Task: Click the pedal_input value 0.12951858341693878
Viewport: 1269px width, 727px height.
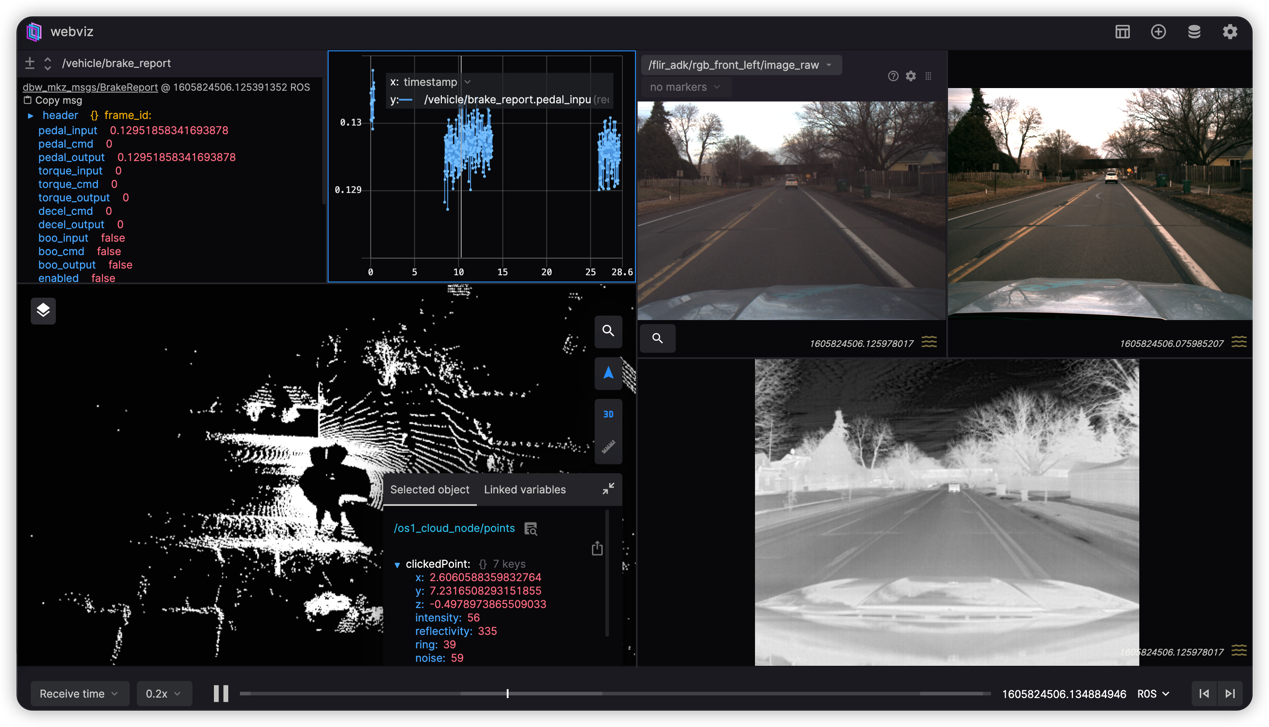Action: tap(169, 130)
